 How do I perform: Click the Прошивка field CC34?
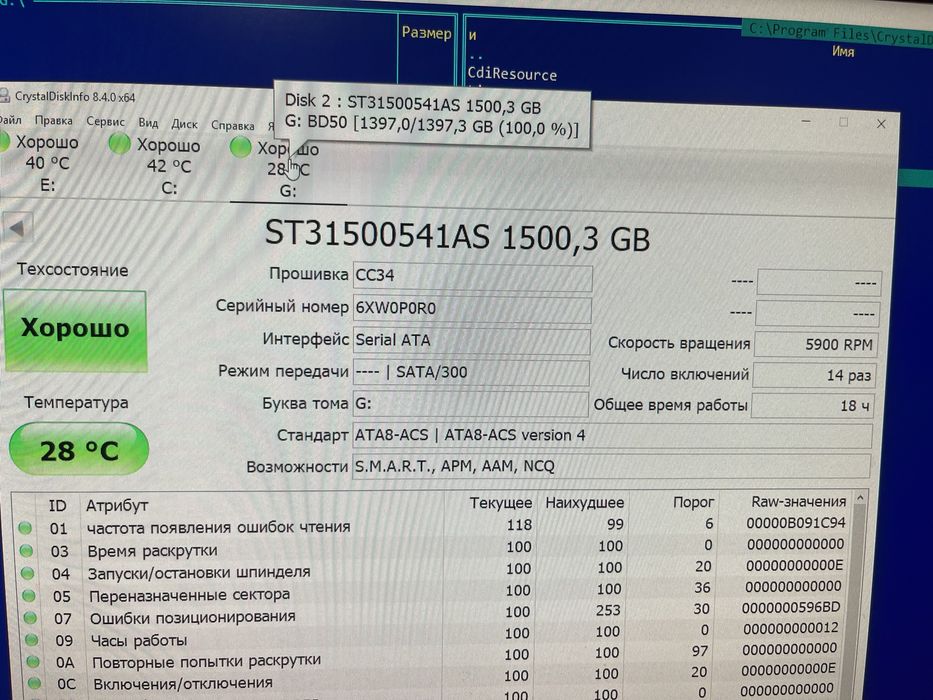click(x=472, y=276)
